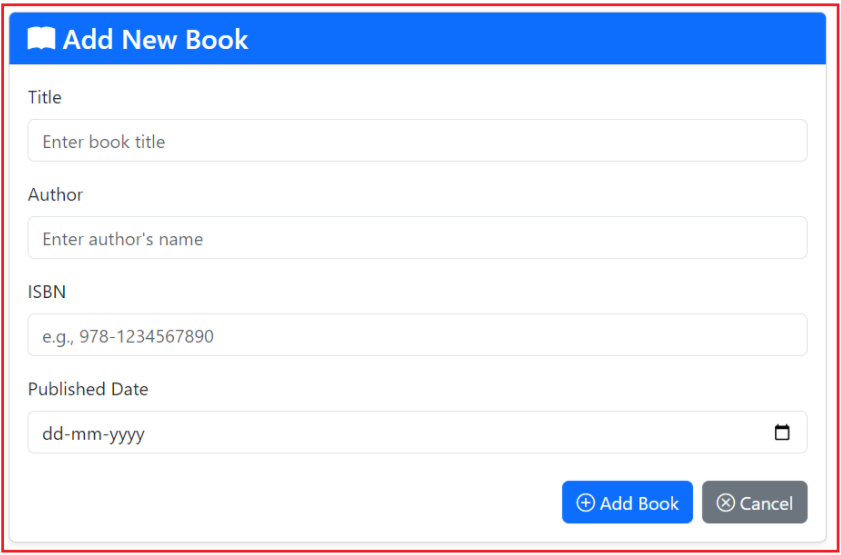Click the Title input field
This screenshot has height=555, width=841.
(x=417, y=140)
